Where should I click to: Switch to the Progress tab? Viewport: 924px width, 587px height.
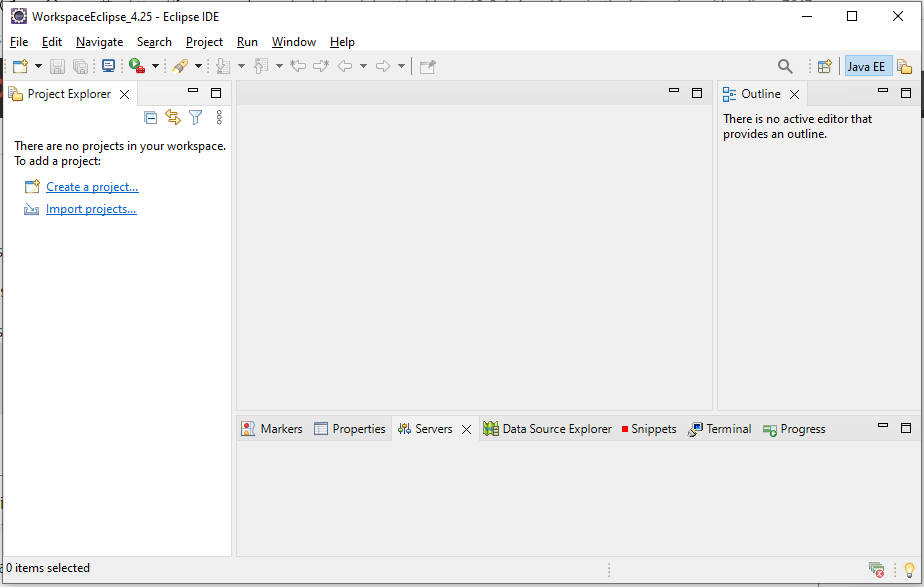[x=794, y=429]
